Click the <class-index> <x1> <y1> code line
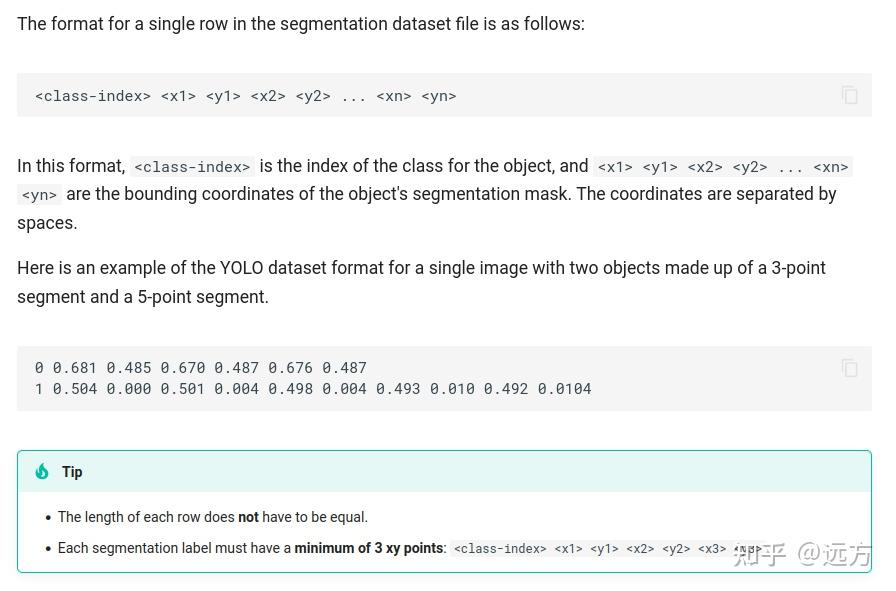896x591 pixels. (x=246, y=96)
